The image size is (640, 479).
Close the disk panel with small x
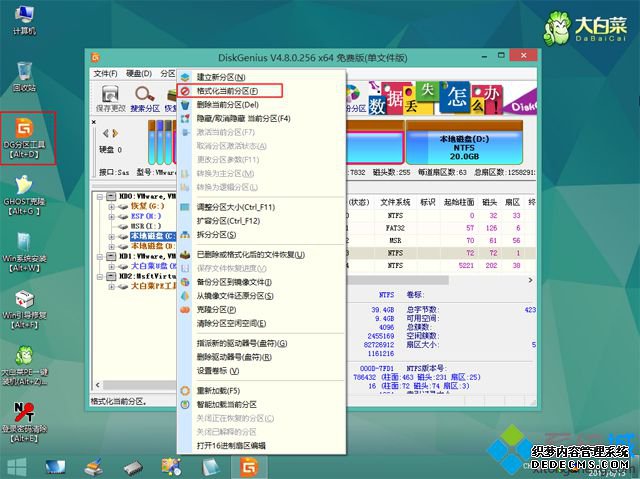point(94,122)
